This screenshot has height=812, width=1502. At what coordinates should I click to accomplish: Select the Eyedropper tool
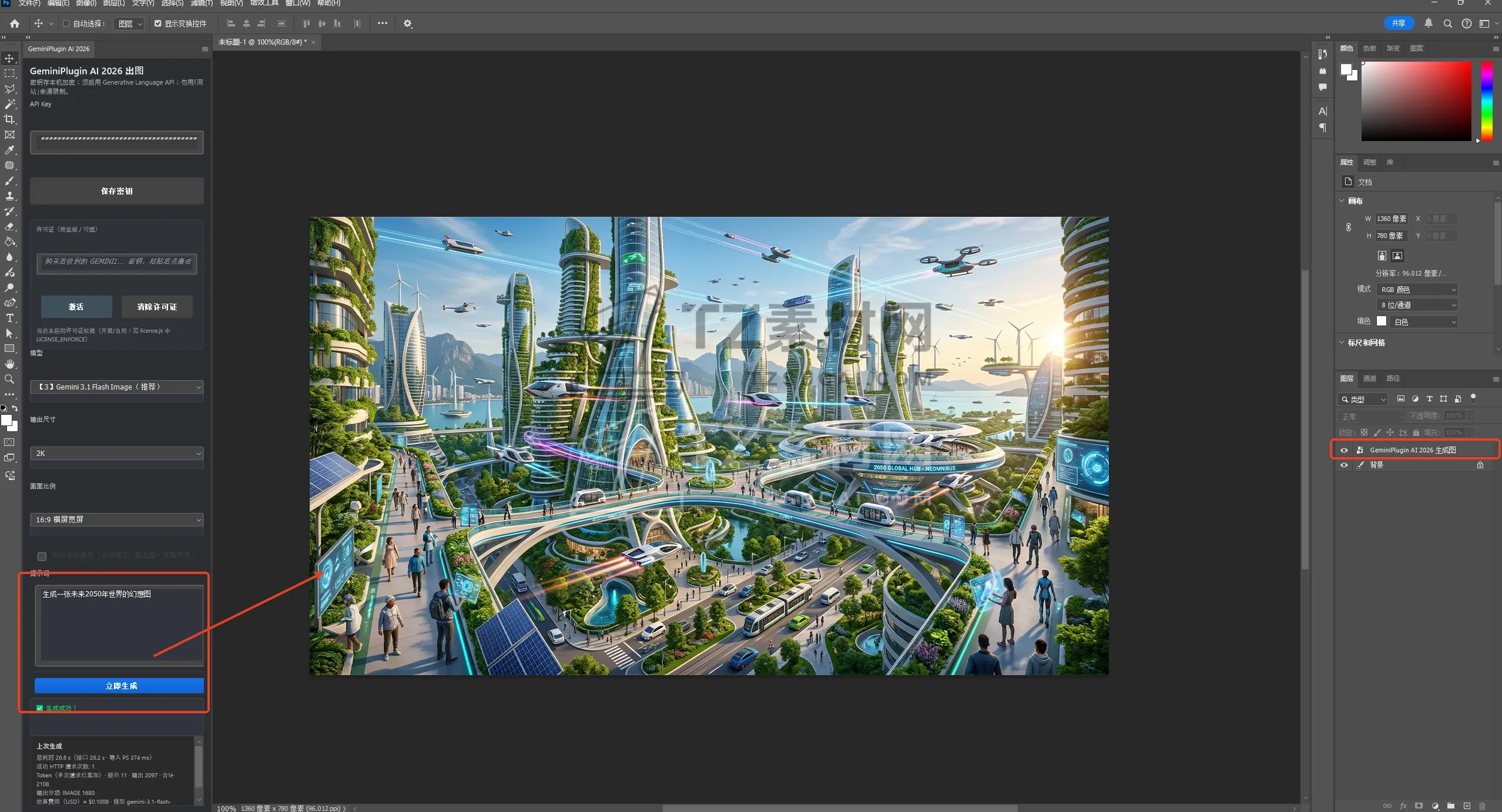pyautogui.click(x=9, y=150)
